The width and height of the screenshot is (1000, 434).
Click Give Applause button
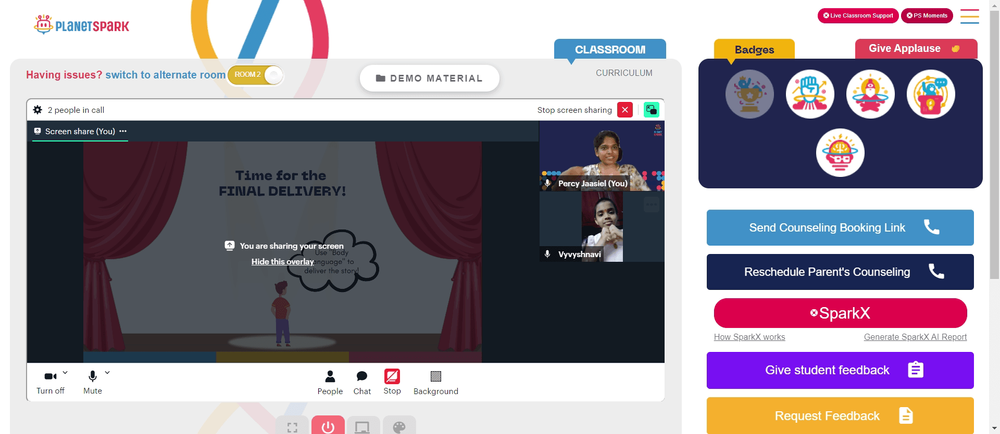point(916,48)
